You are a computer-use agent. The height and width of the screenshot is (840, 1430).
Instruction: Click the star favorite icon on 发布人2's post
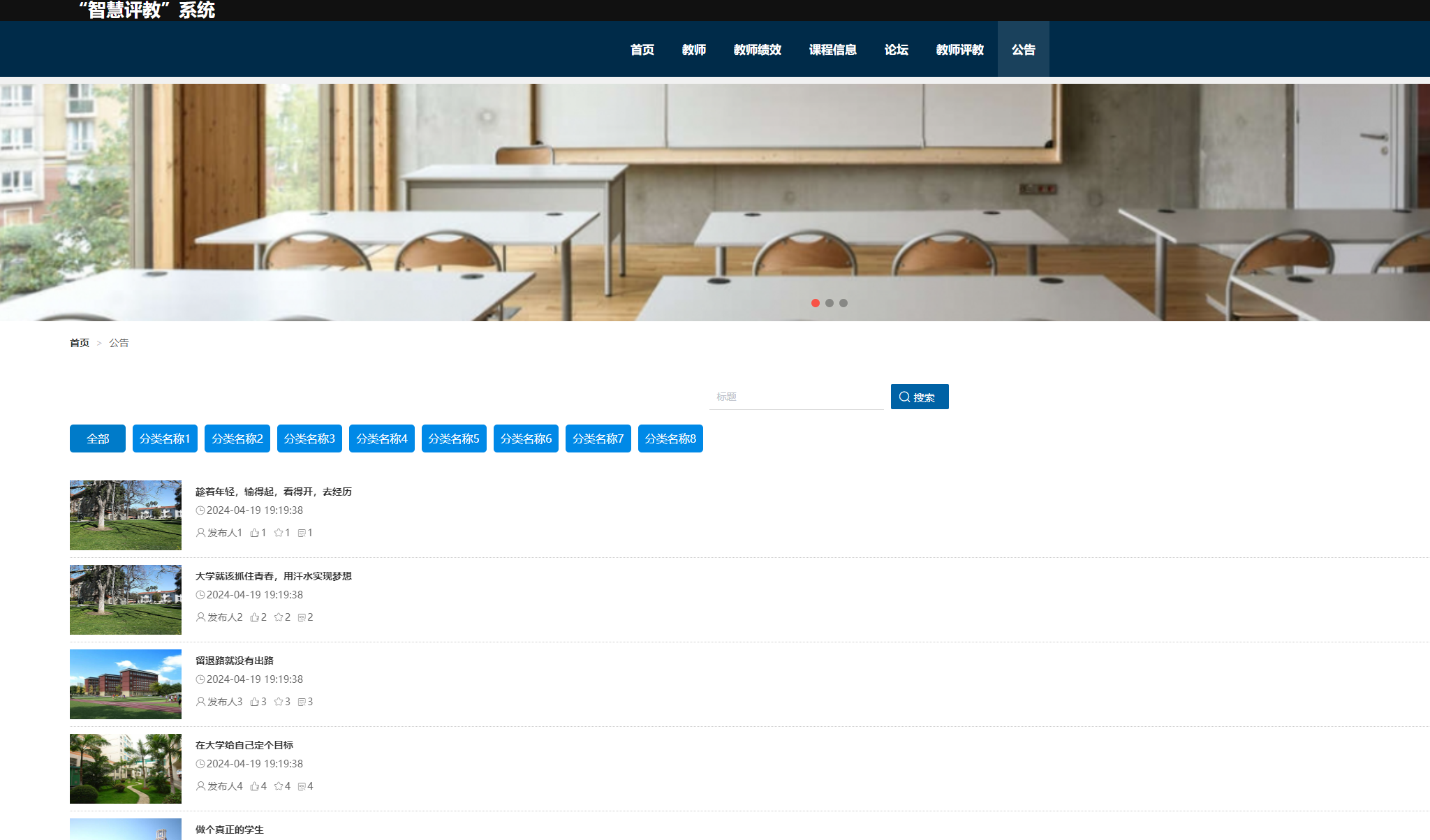pos(279,617)
